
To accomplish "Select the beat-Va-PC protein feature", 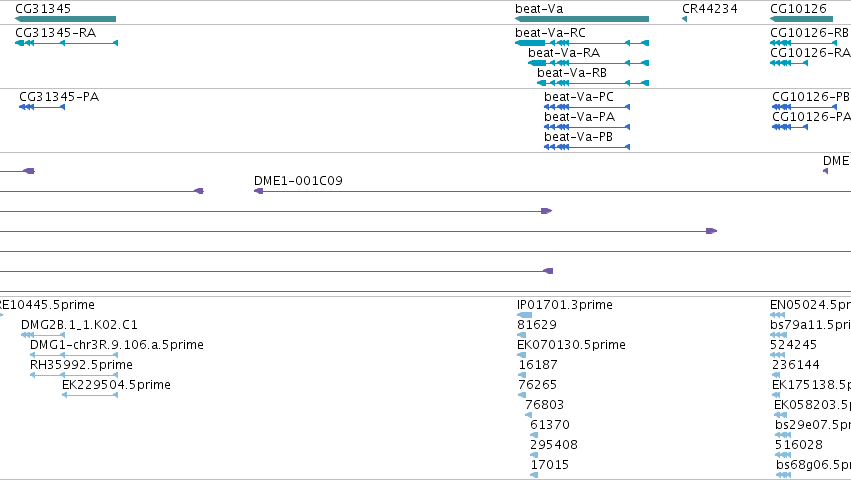I will pyautogui.click(x=587, y=107).
